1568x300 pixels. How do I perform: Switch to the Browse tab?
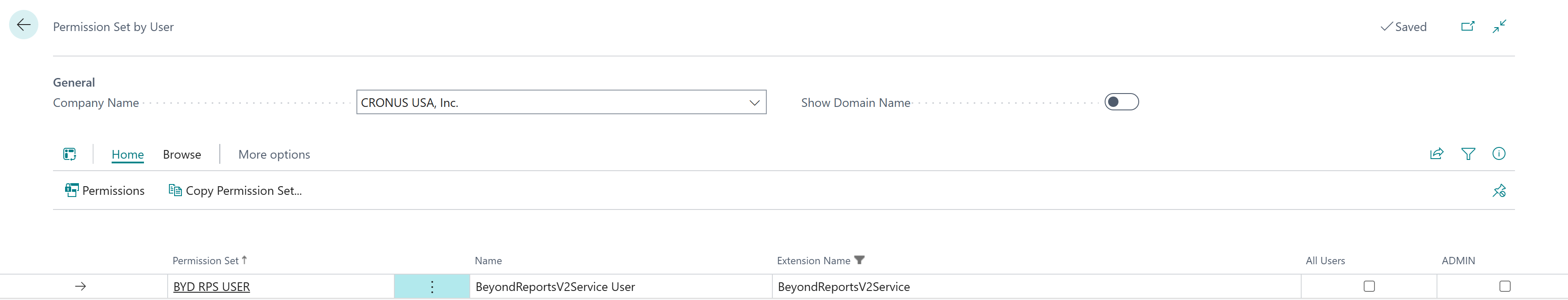(181, 155)
